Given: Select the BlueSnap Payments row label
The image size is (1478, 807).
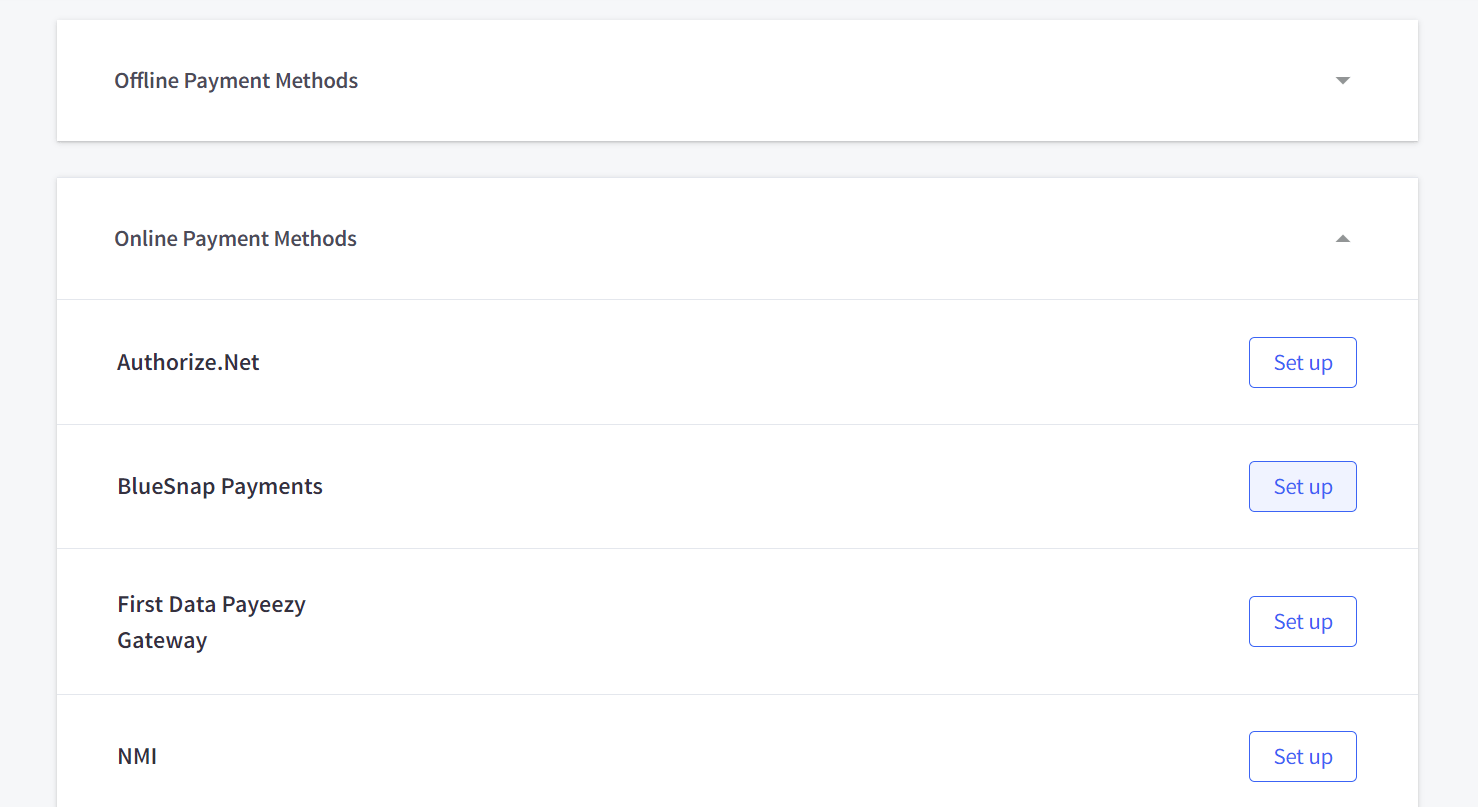Looking at the screenshot, I should pos(220,486).
